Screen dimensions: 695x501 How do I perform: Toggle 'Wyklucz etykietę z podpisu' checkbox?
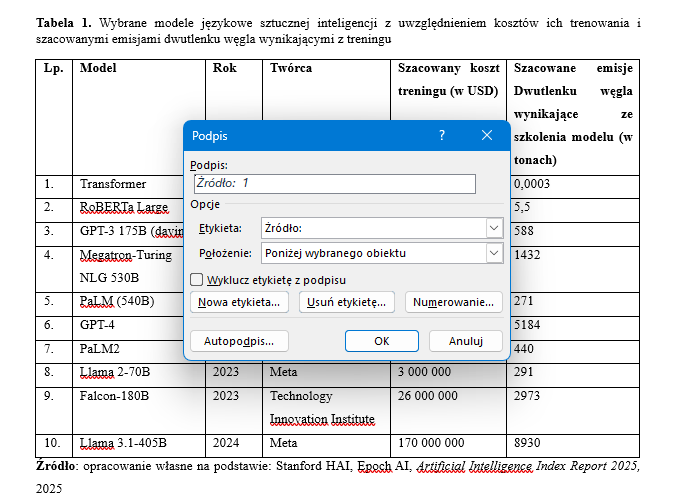pyautogui.click(x=197, y=279)
